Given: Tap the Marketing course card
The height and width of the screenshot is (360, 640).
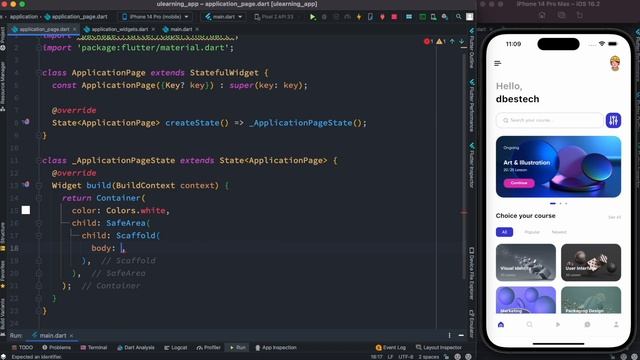Looking at the screenshot, I should pos(526,300).
